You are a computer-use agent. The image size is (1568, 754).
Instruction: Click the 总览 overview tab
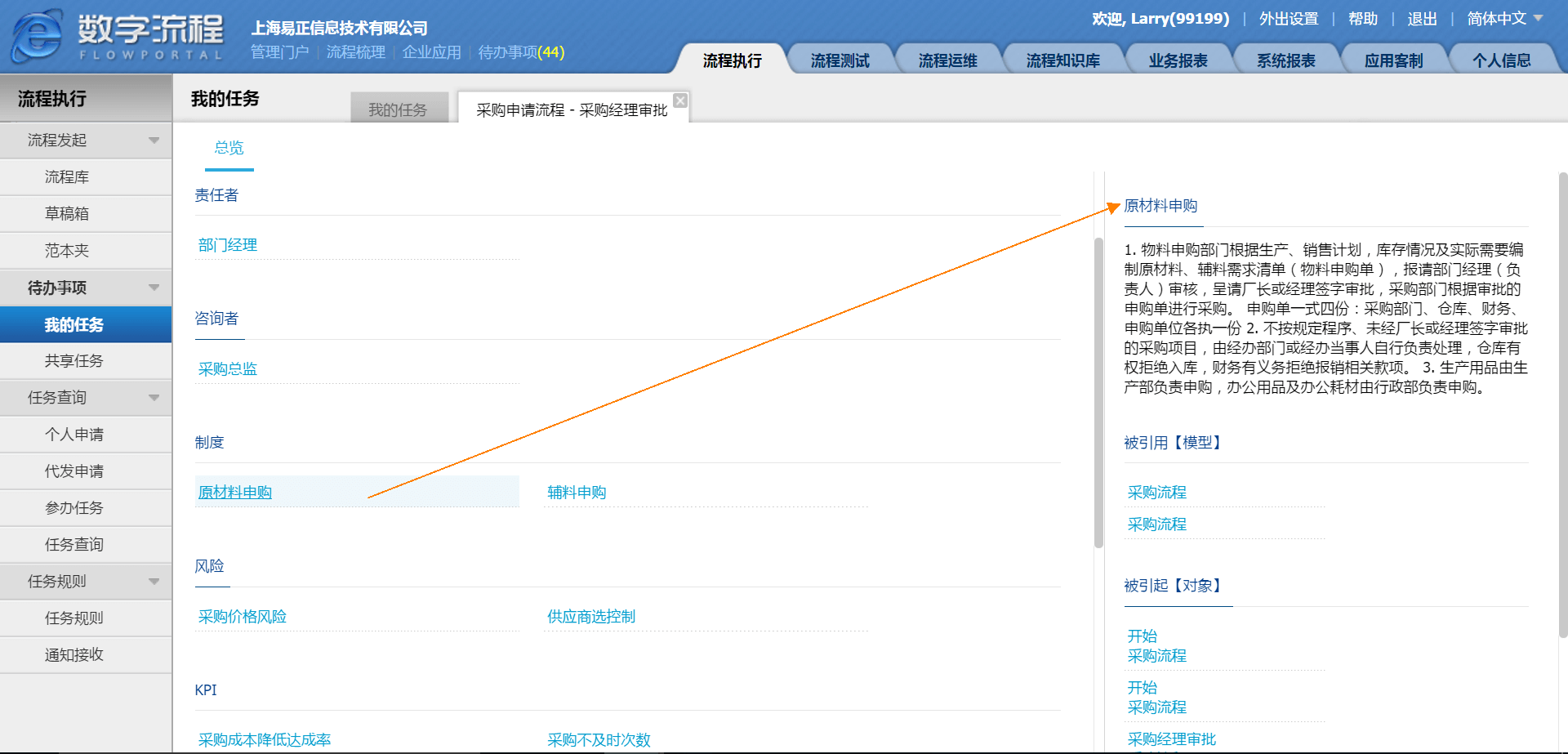click(x=229, y=148)
